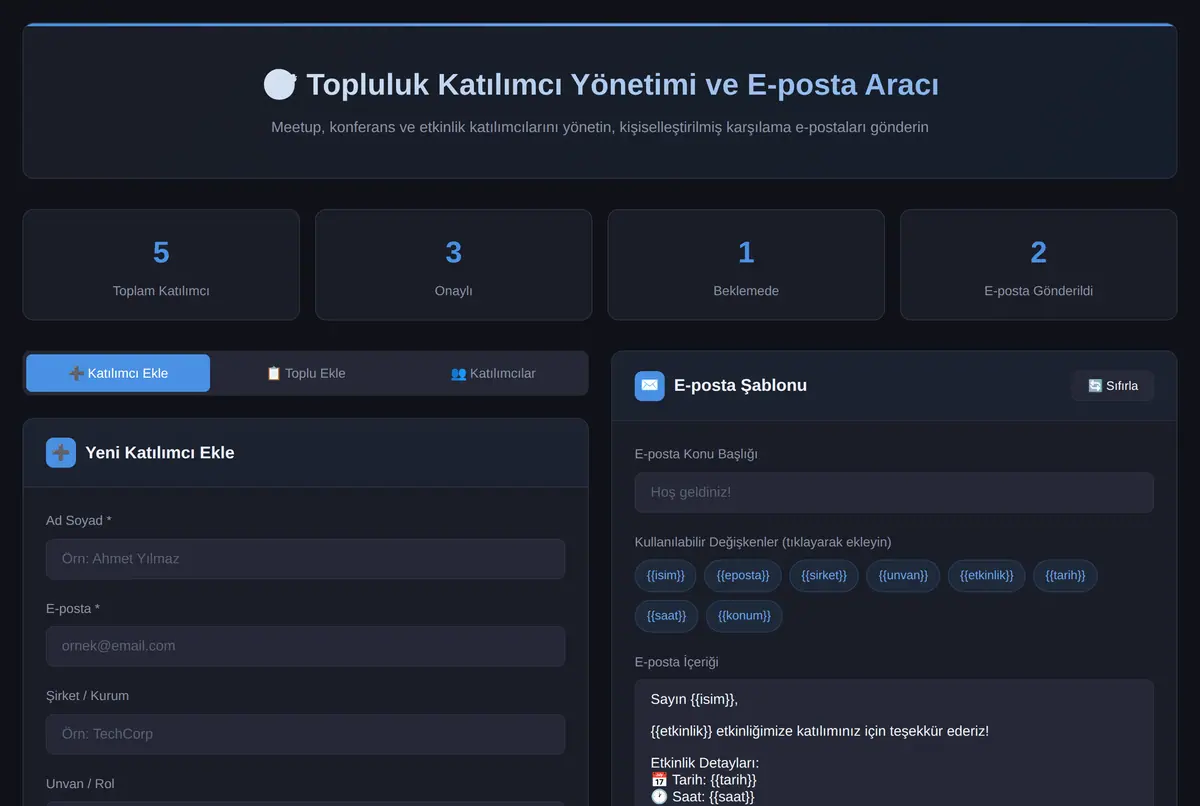Click the plus icon beside Yeni Katılımcı Ekle
Image resolution: width=1200 pixels, height=806 pixels.
pyautogui.click(x=61, y=452)
